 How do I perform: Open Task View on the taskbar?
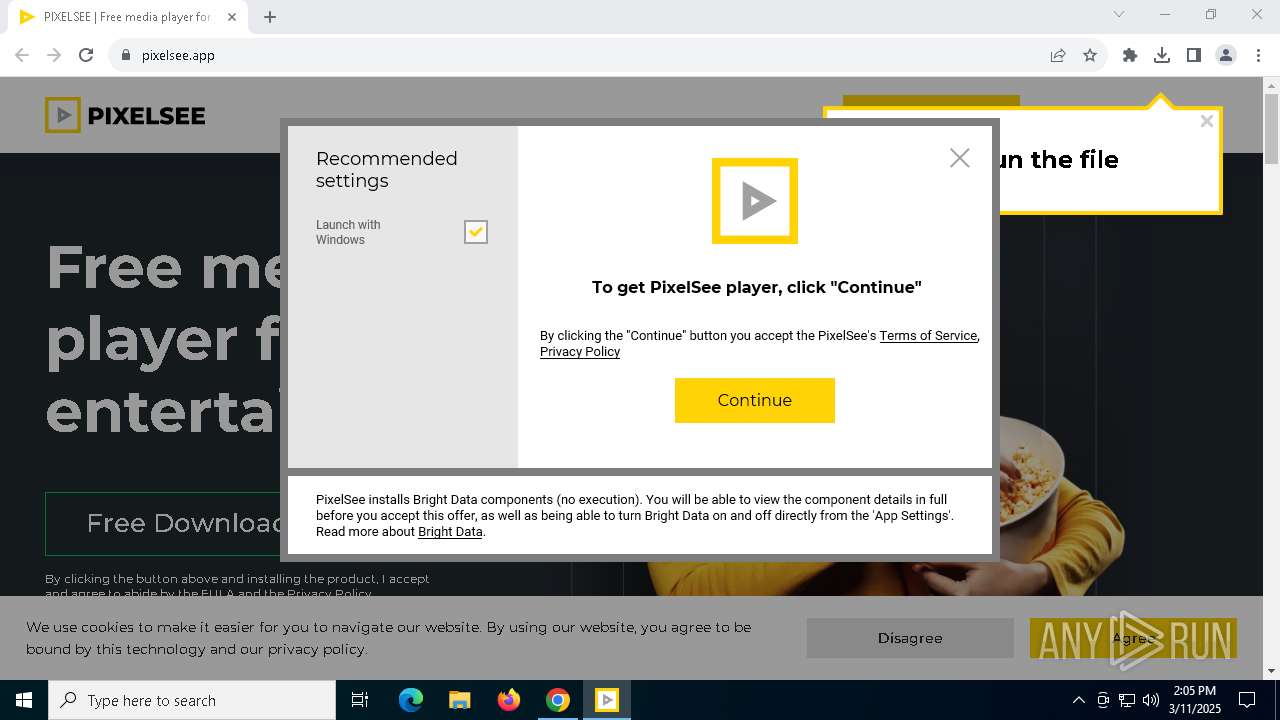360,700
